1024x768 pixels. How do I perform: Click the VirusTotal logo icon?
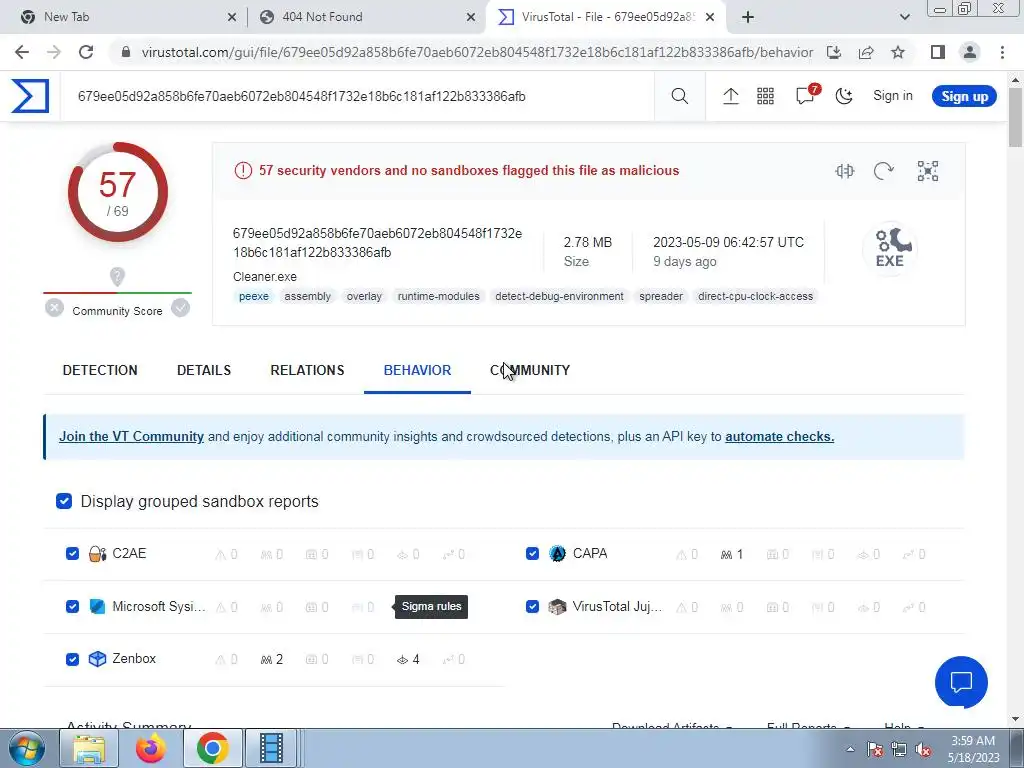coord(30,96)
